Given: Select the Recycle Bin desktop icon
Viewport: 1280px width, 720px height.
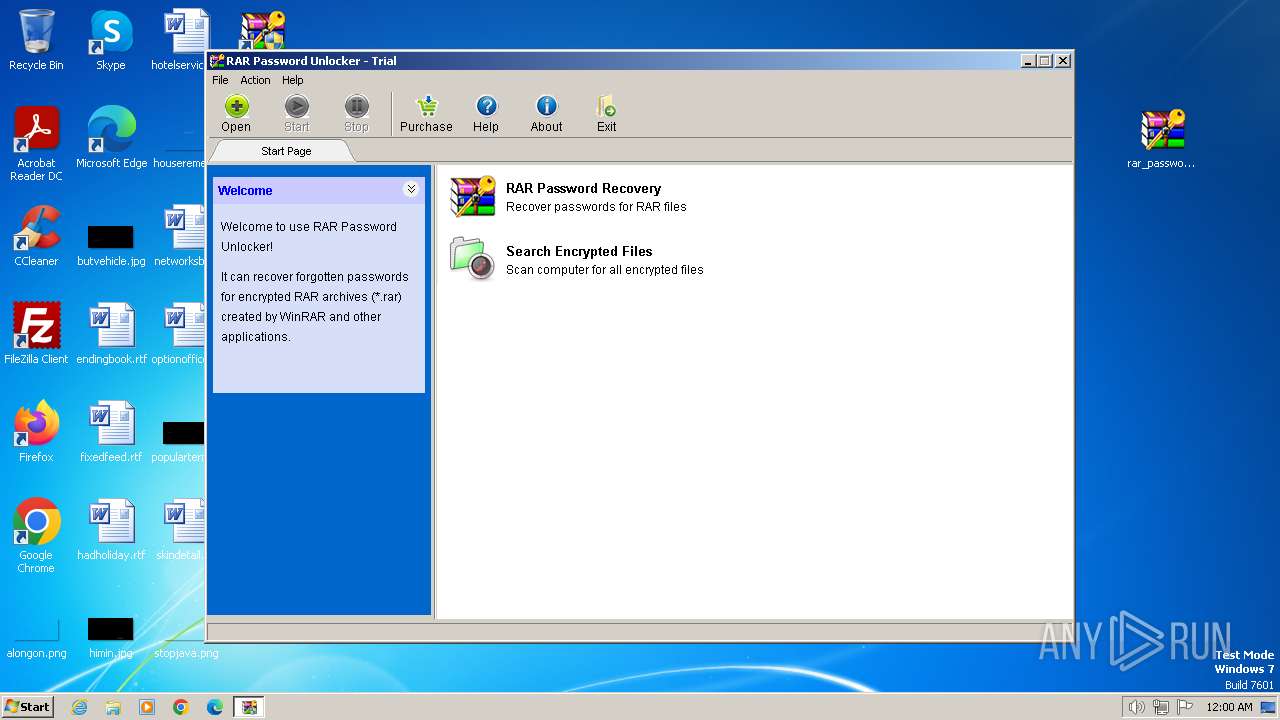Looking at the screenshot, I should pyautogui.click(x=36, y=40).
